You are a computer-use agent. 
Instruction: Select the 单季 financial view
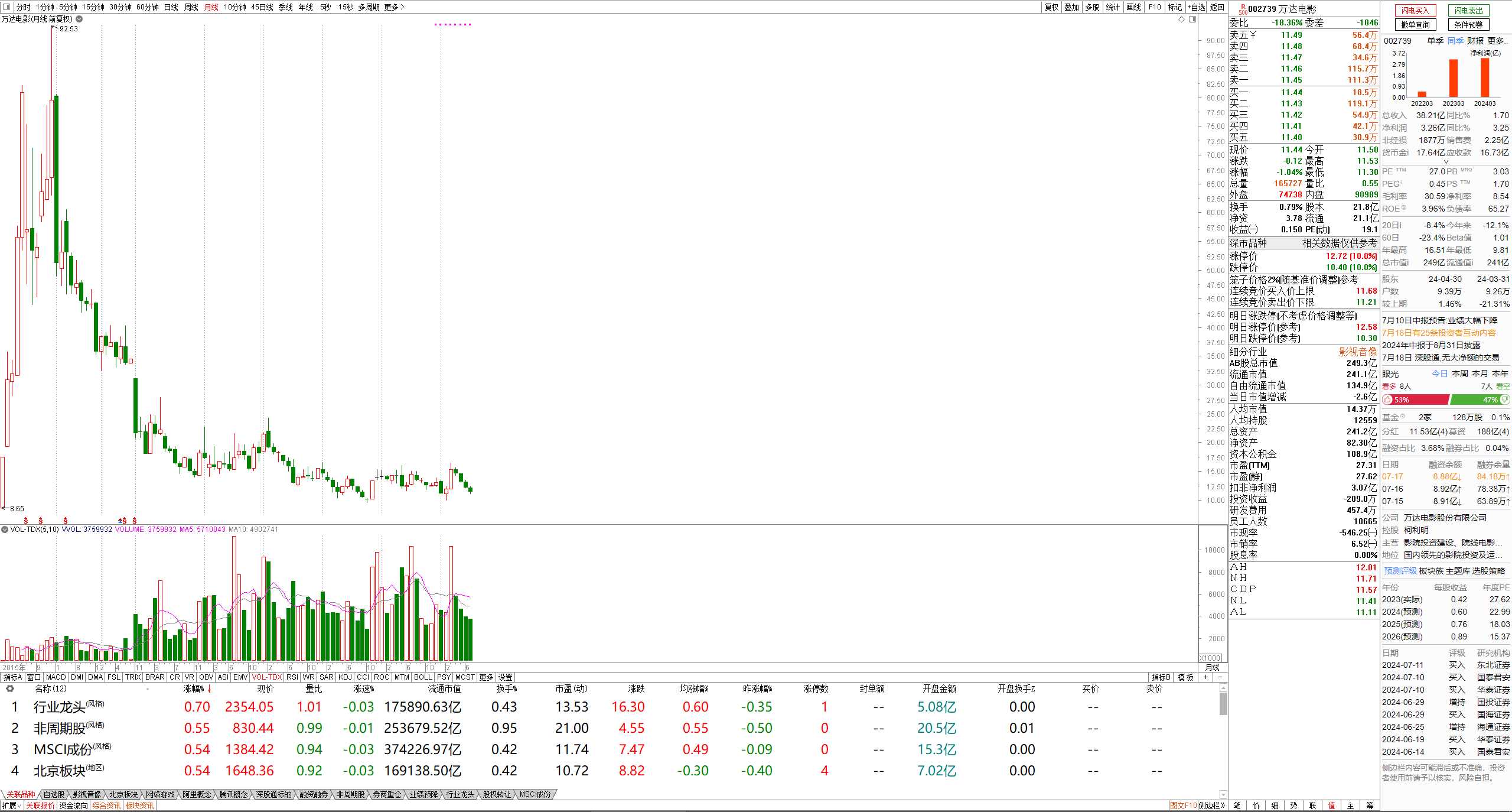coord(1435,41)
